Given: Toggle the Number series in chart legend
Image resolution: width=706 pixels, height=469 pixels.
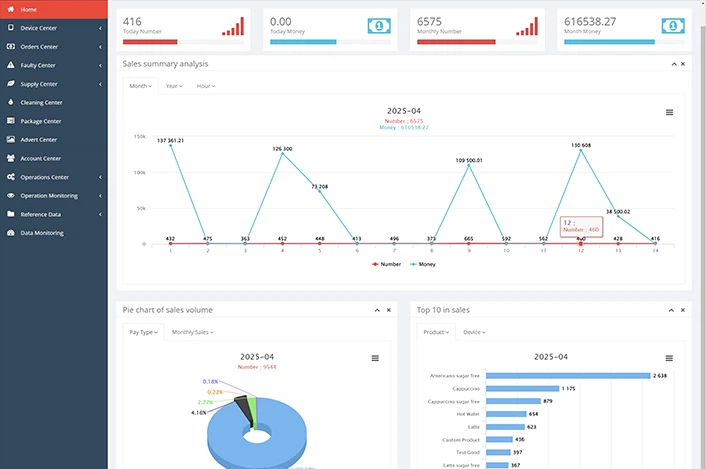Looking at the screenshot, I should 387,264.
